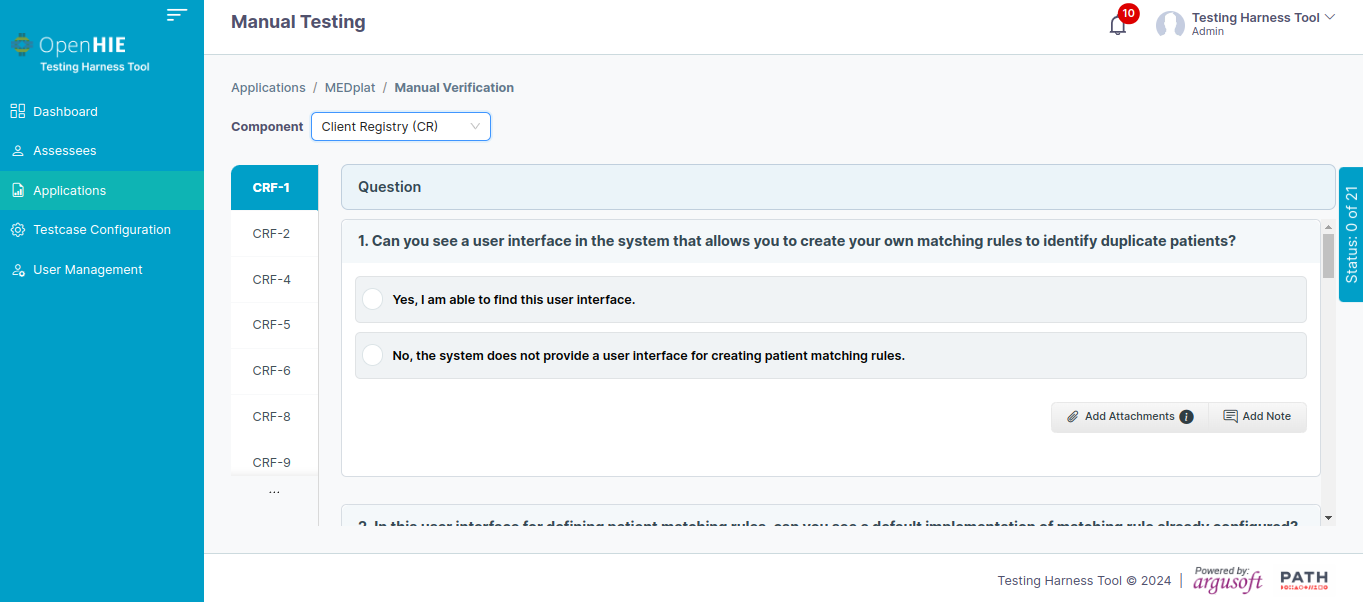Switch to the CRF-6 tab
1363x602 pixels.
pyautogui.click(x=274, y=371)
